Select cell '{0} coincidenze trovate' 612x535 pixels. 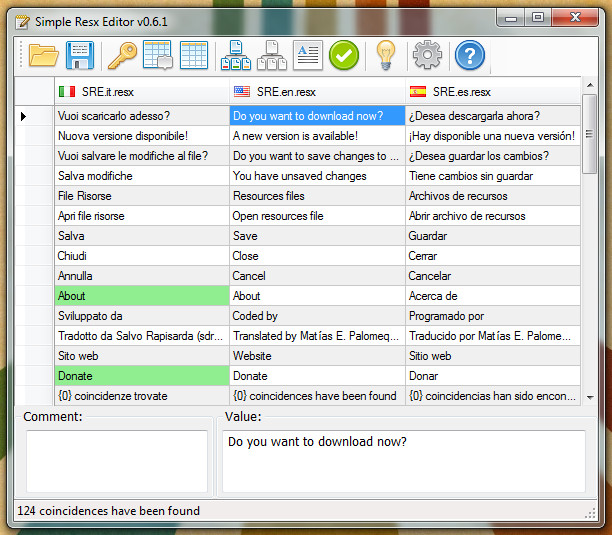pos(142,396)
